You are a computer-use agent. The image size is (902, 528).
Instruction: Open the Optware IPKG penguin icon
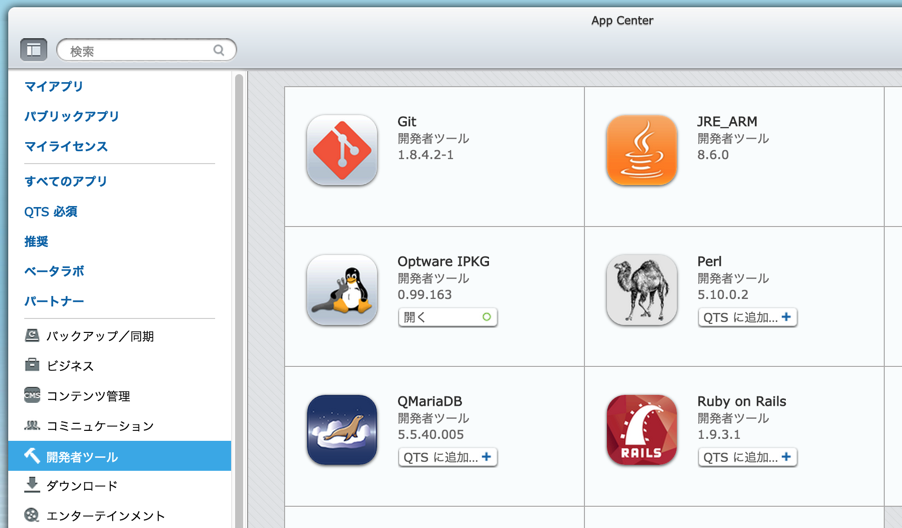coord(342,290)
